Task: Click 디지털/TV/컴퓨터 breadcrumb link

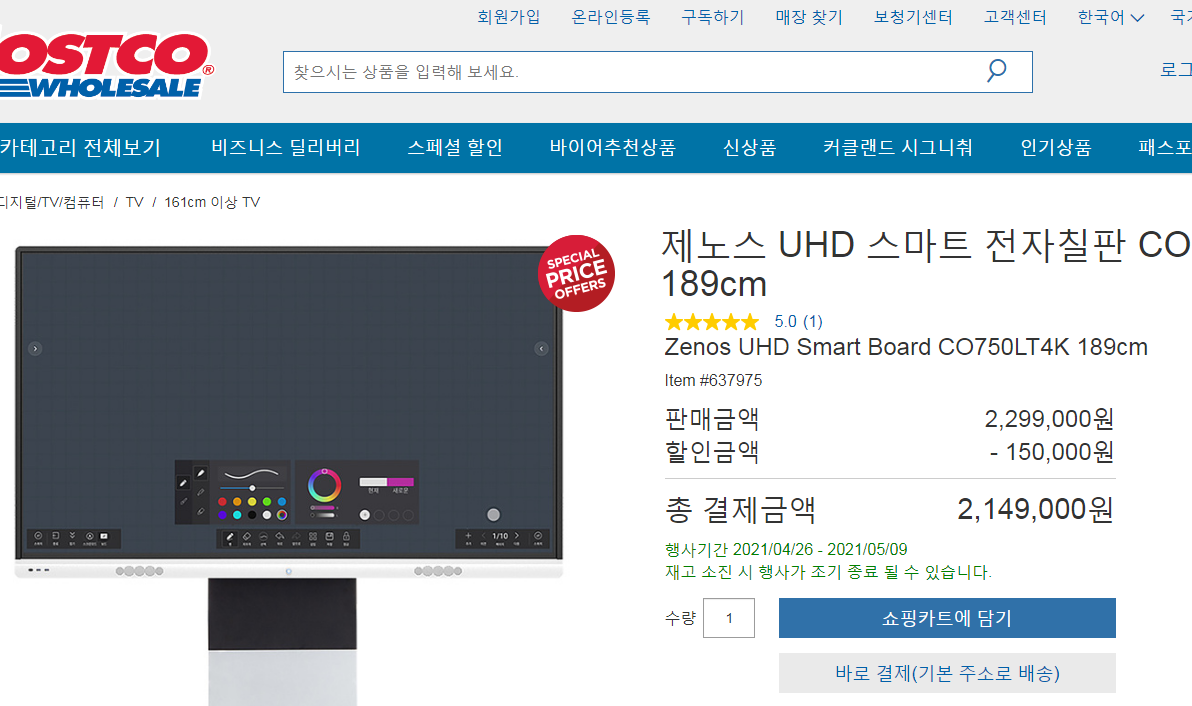Action: click(52, 202)
